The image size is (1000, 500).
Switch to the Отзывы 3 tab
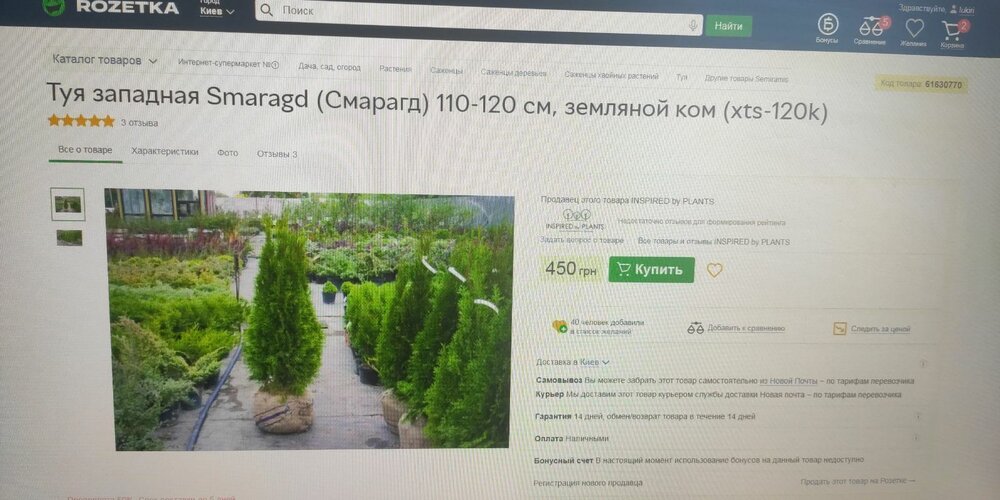(277, 154)
